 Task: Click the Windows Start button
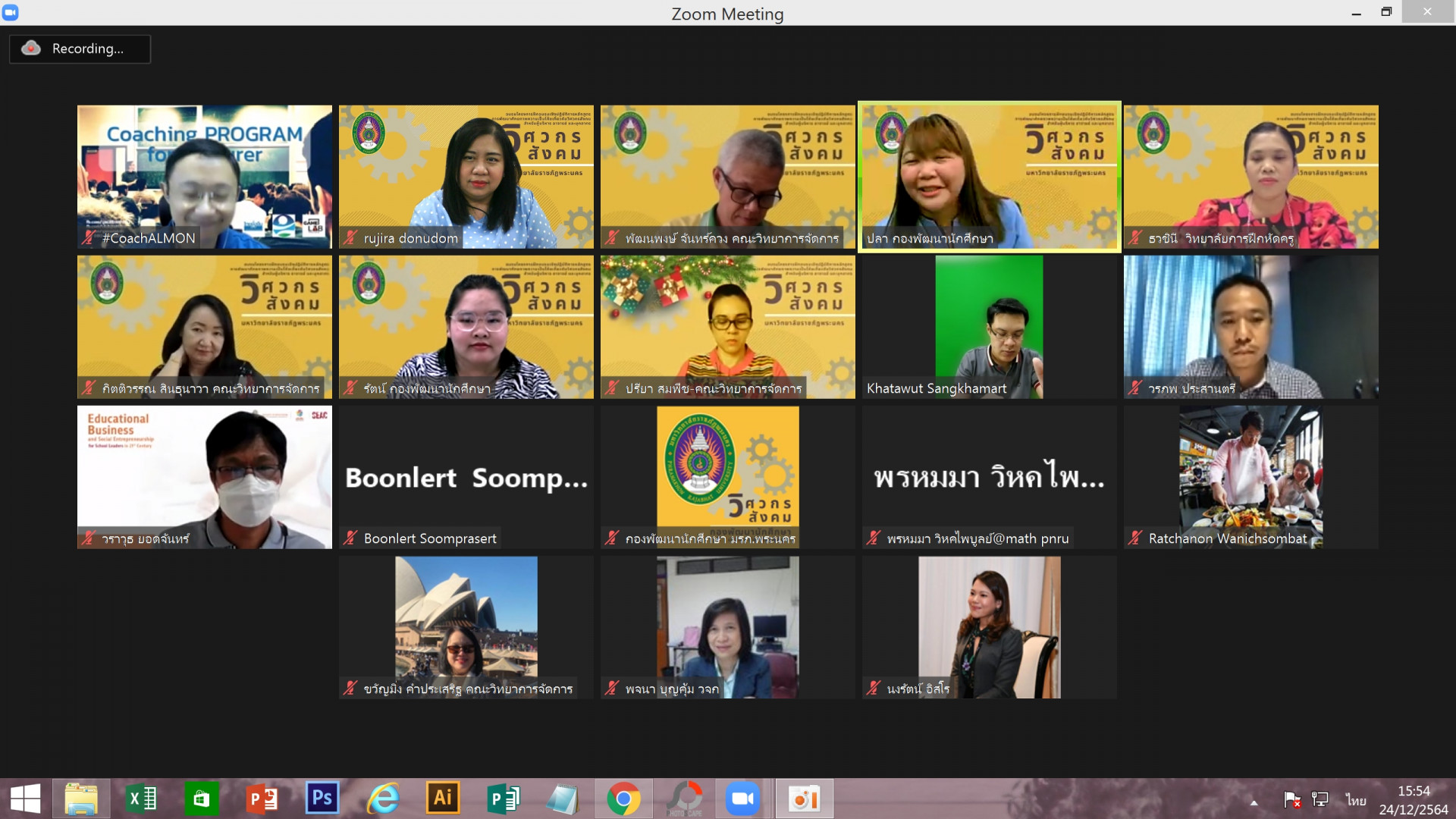(25, 799)
